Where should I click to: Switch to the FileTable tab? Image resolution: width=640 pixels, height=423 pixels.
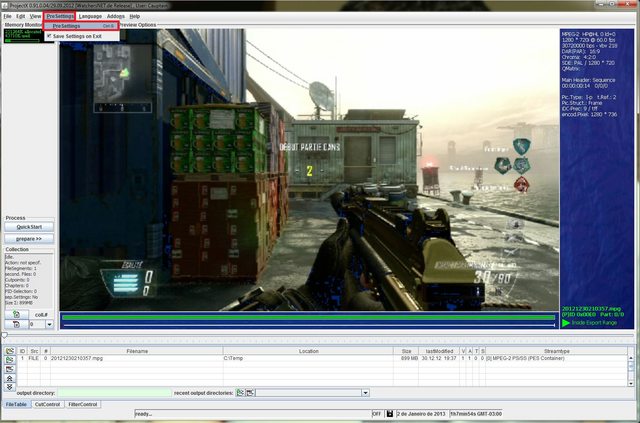click(16, 404)
